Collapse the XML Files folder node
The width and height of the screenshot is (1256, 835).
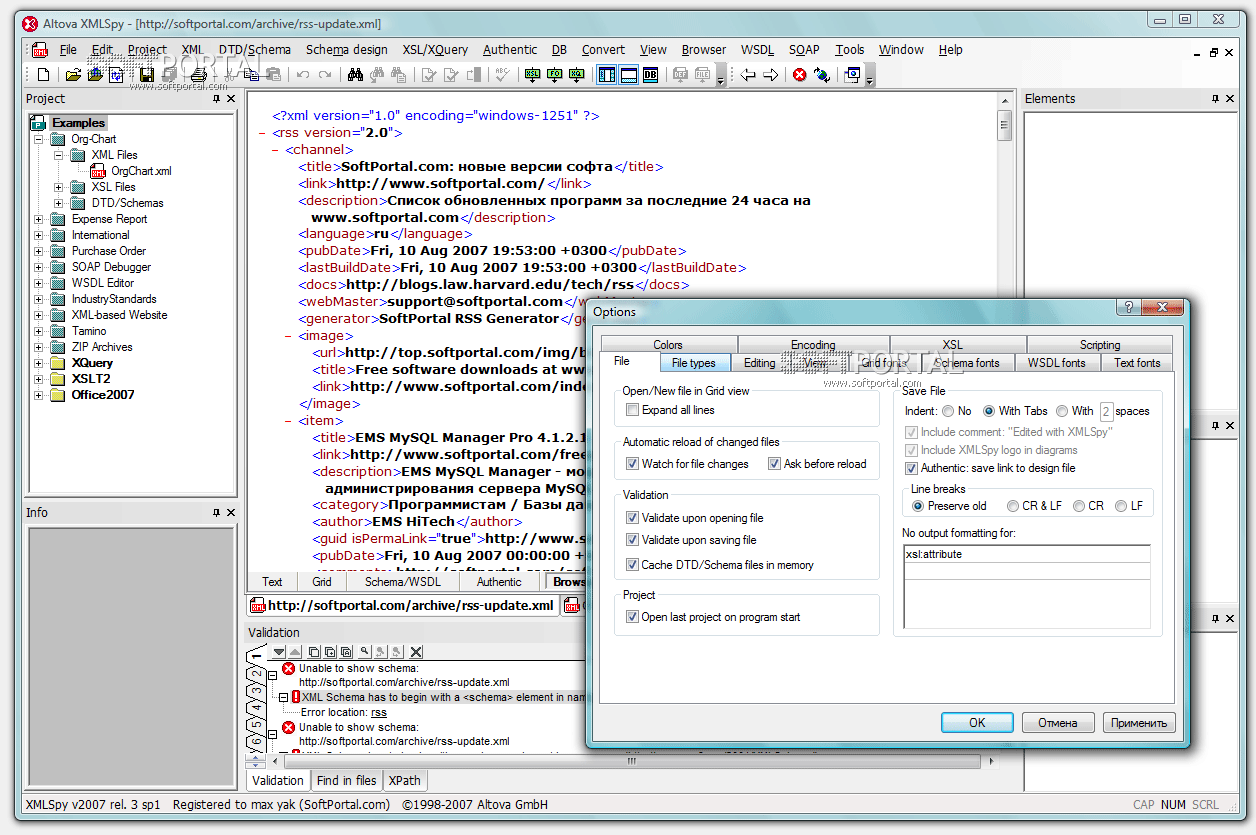pos(59,155)
